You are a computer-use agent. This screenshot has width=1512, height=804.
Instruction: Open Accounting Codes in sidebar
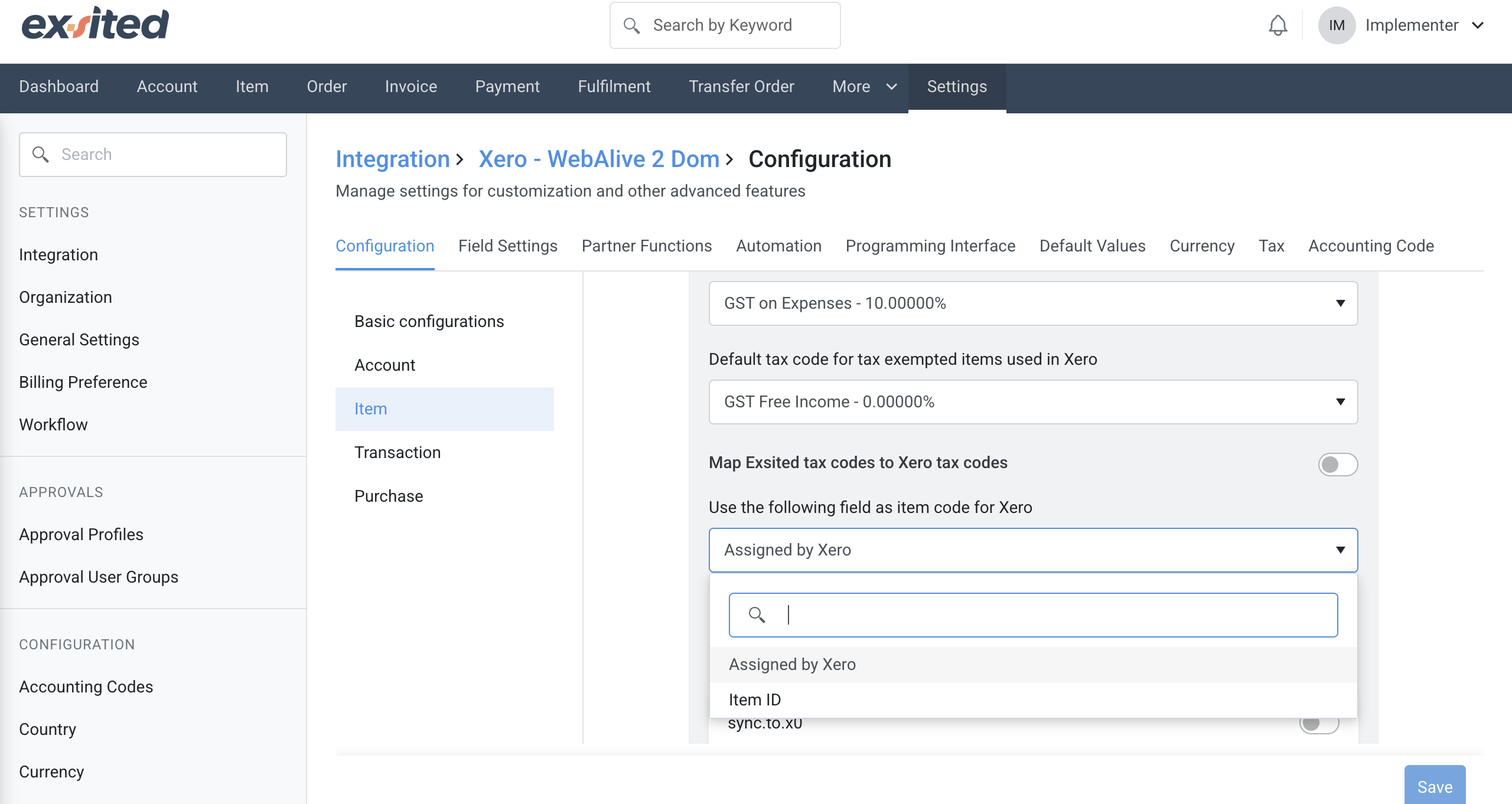click(86, 687)
